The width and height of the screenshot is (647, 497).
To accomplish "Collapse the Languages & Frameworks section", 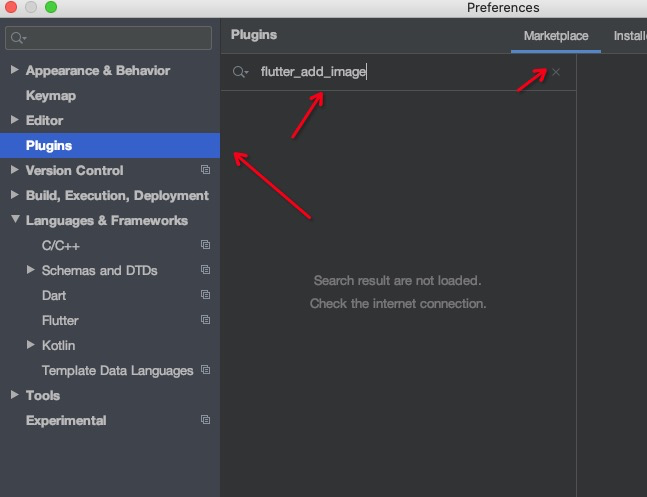I will click(14, 220).
